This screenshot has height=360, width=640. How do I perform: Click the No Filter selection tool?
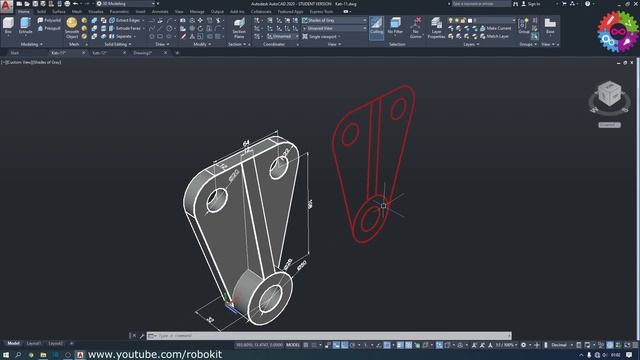[395, 26]
